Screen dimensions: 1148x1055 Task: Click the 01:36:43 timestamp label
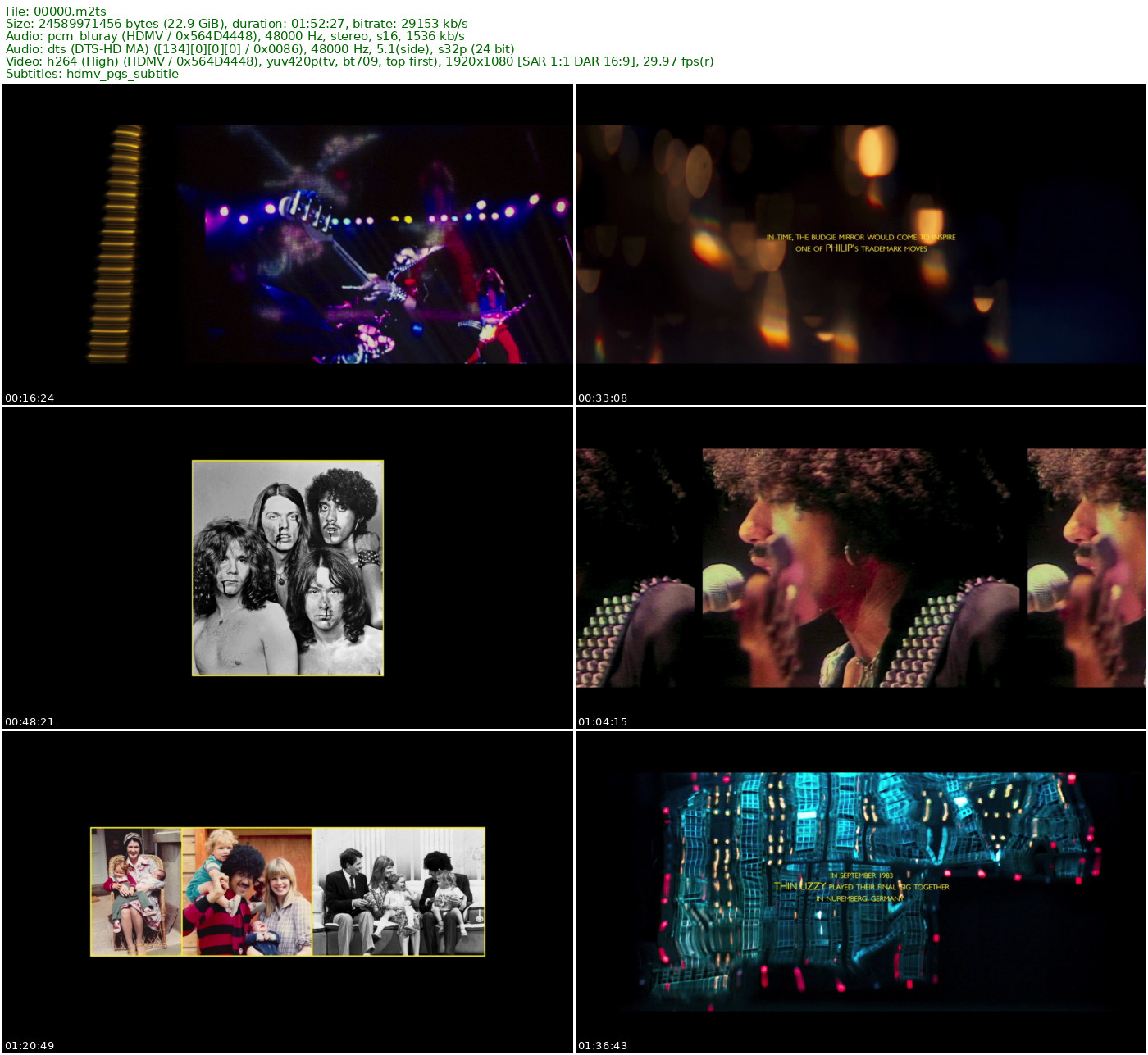pos(603,1046)
